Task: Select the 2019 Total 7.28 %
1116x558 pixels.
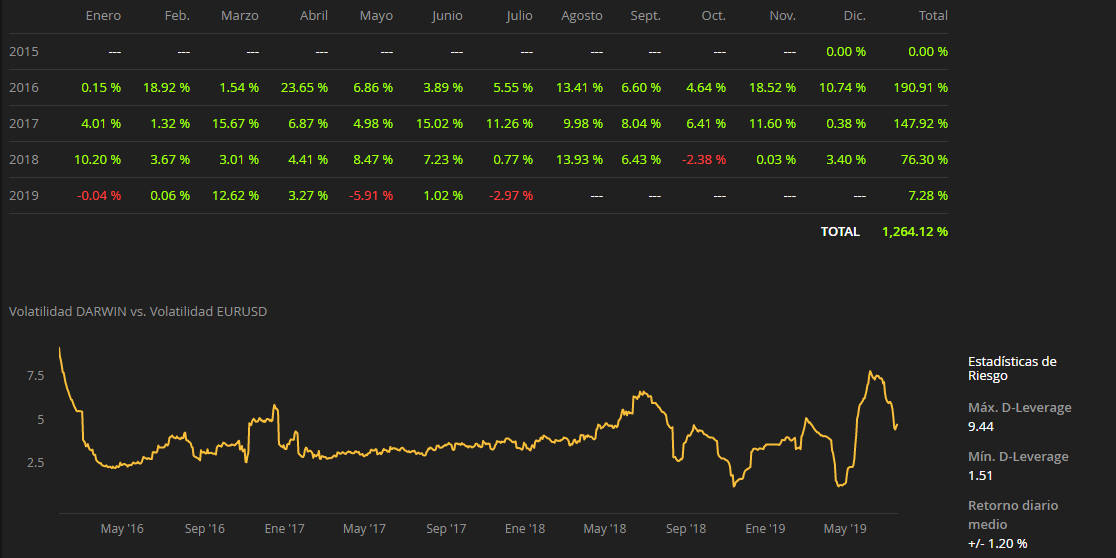Action: tap(927, 196)
